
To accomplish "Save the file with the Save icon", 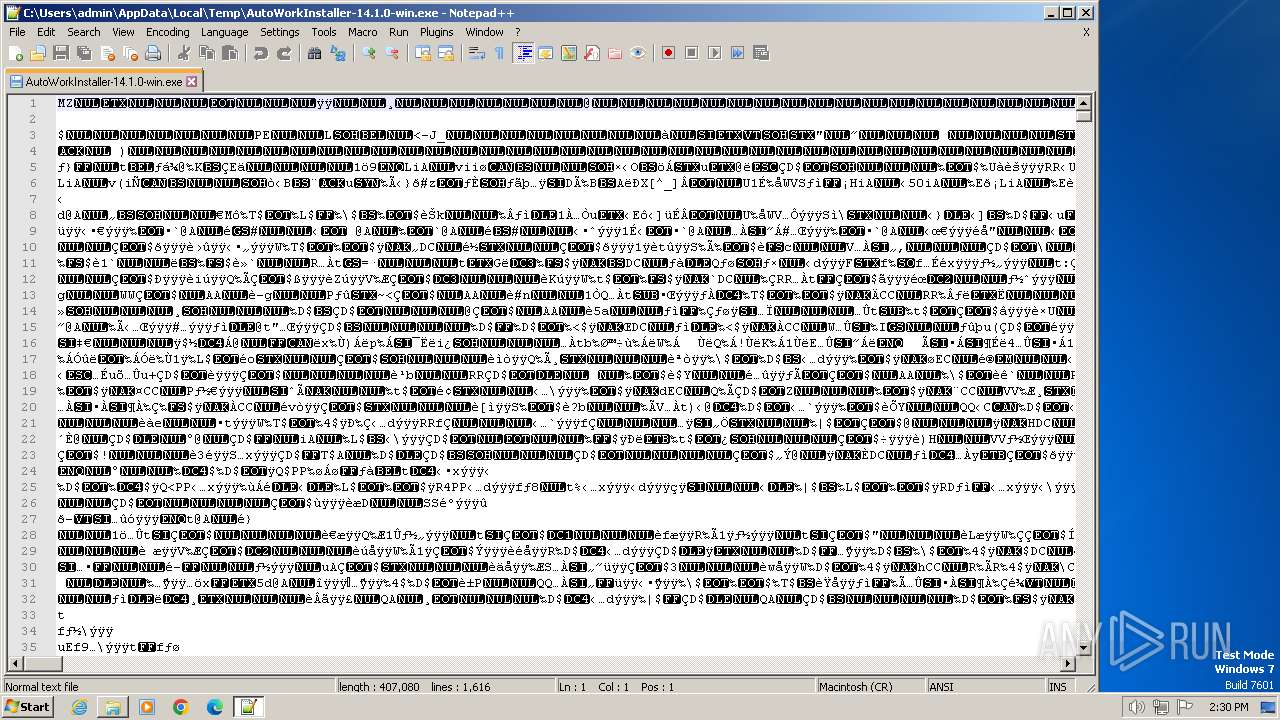I will tap(60, 53).
